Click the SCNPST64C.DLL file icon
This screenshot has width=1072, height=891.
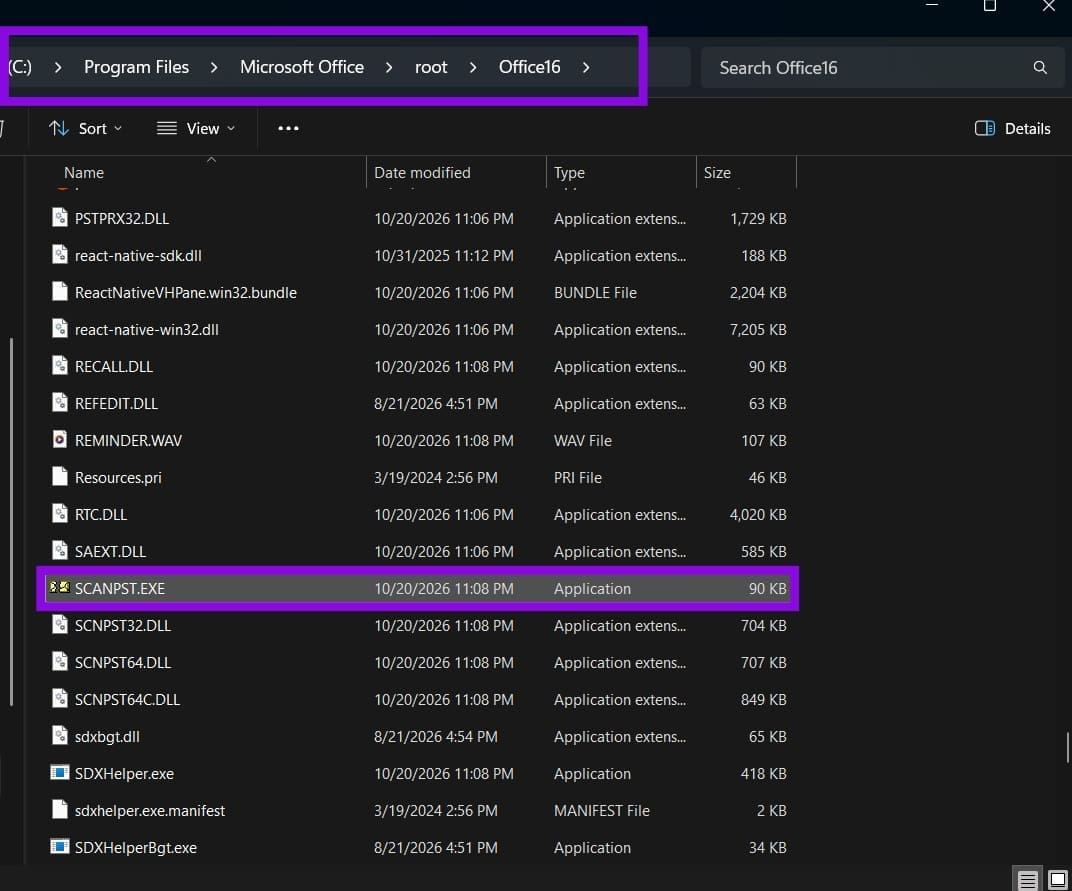click(x=59, y=699)
